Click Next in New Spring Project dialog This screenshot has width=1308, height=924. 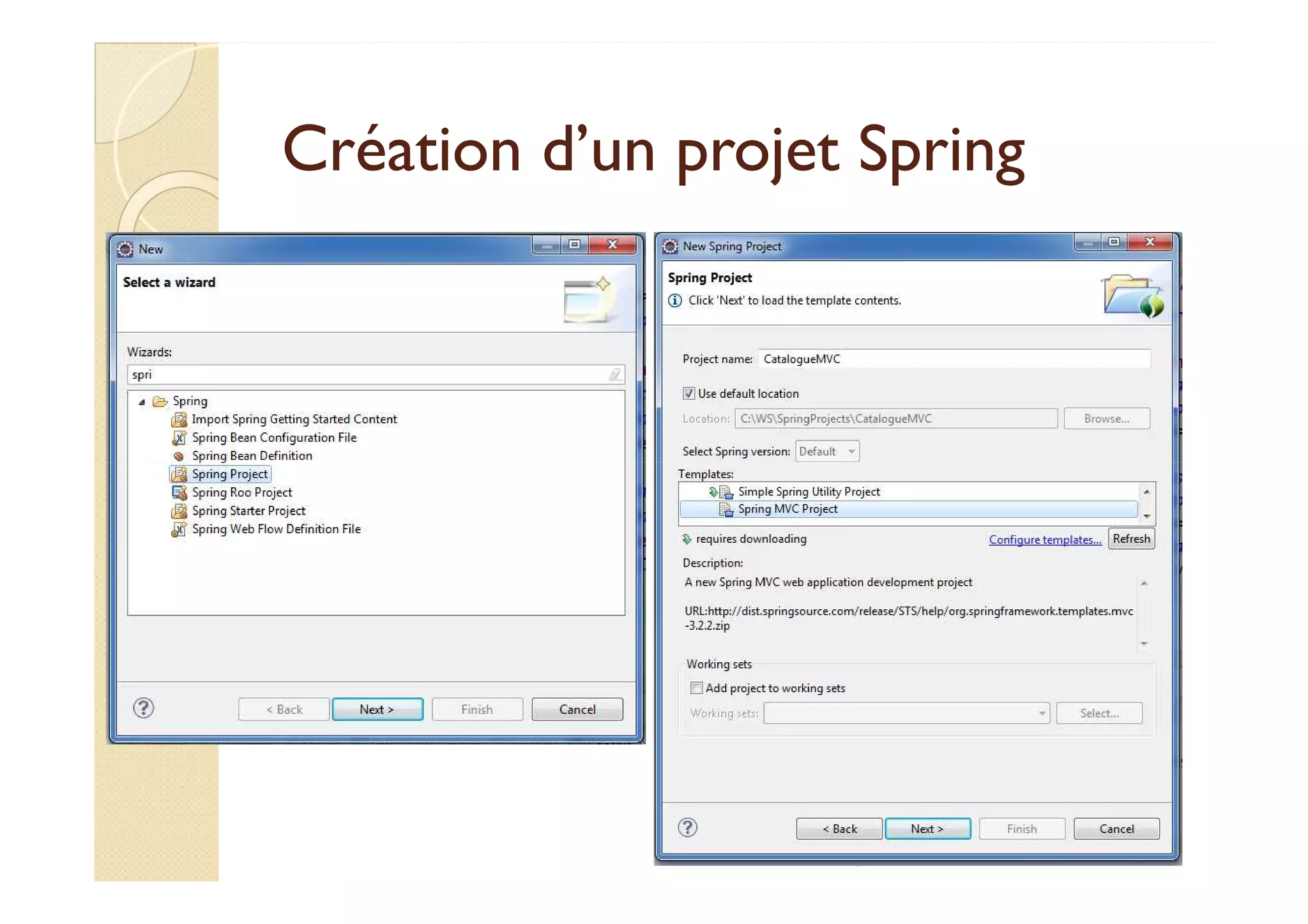tap(927, 829)
